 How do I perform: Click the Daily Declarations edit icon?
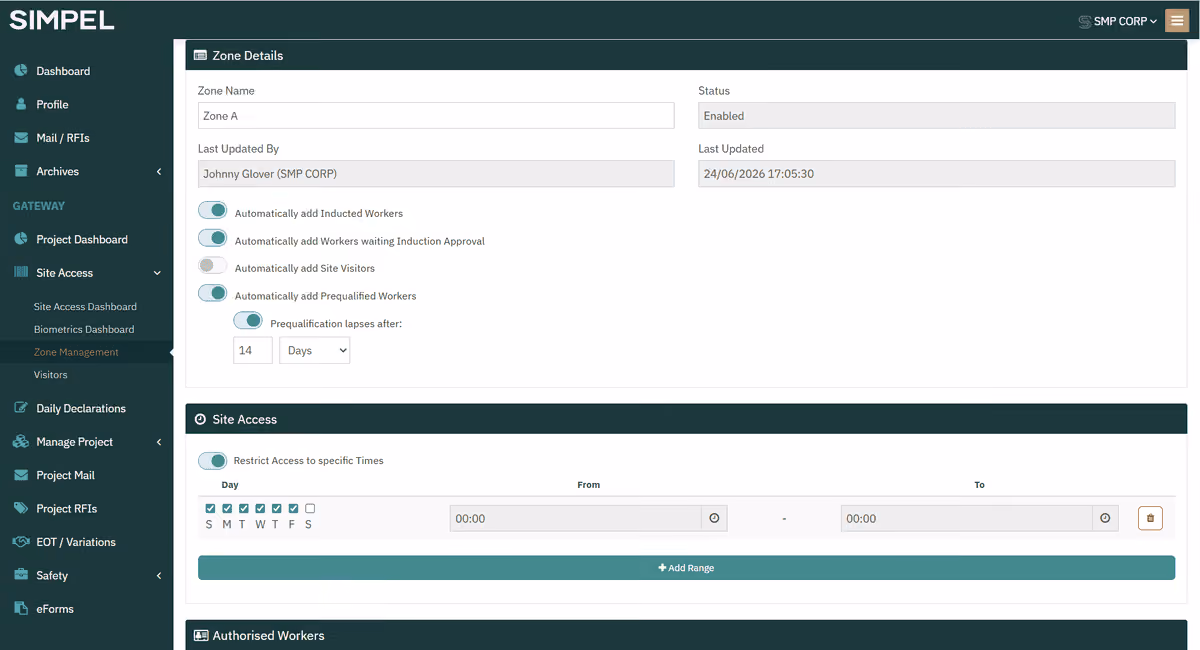tap(20, 408)
